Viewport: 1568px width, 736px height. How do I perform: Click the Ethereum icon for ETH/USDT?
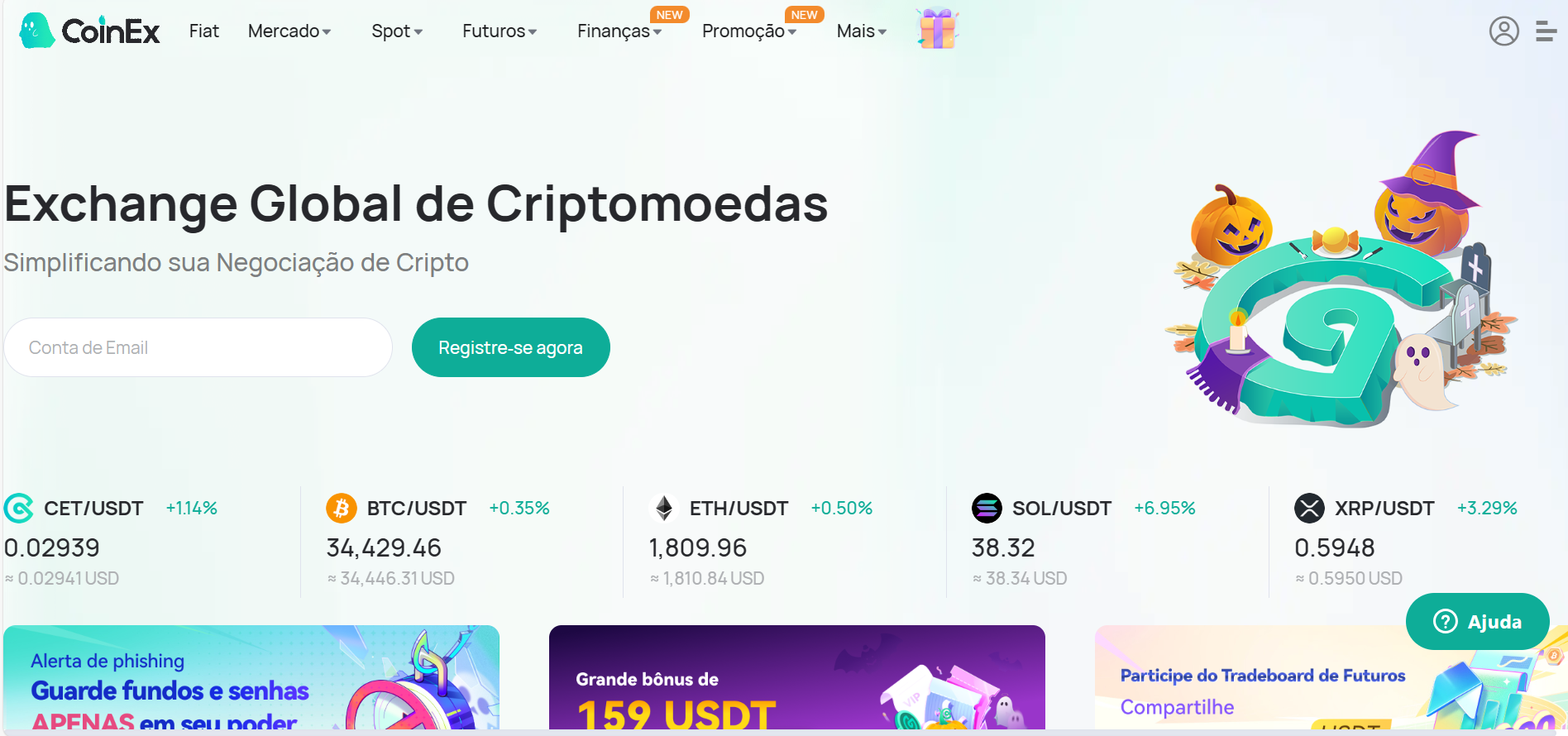(x=663, y=508)
